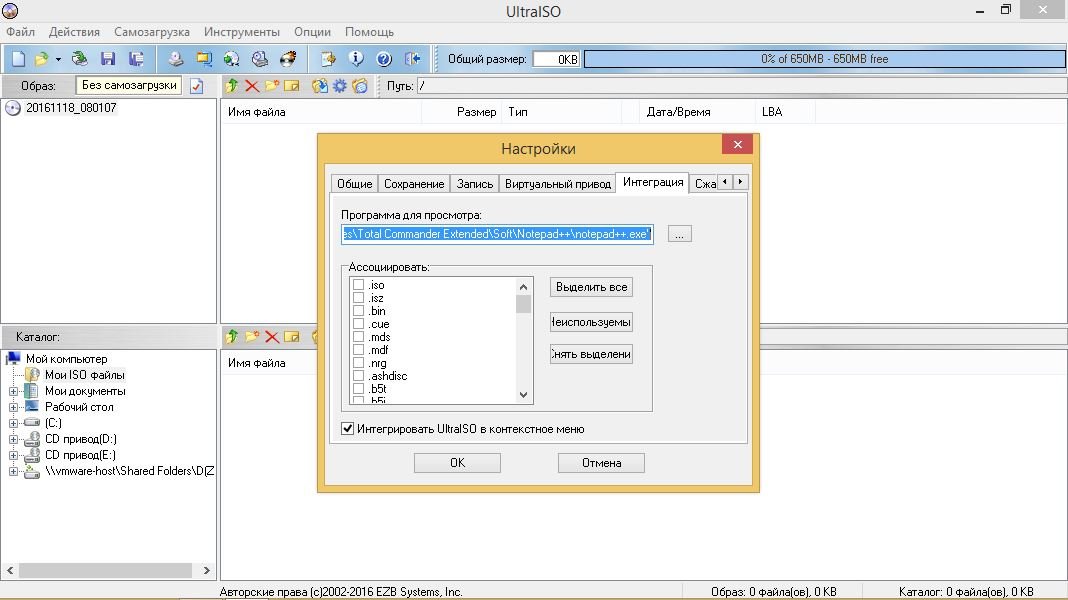Open the dropdown arrow beside Open icon

[x=58, y=59]
